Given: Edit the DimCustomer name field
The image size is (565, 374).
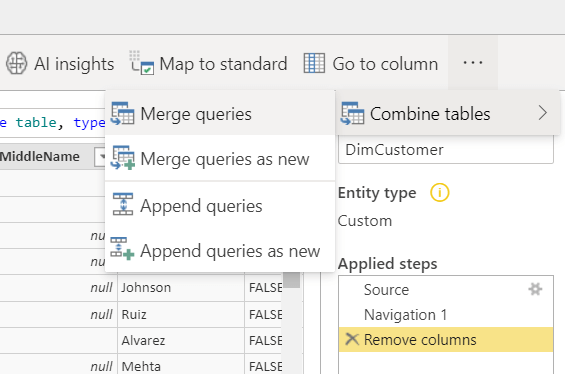Looking at the screenshot, I should (x=446, y=150).
